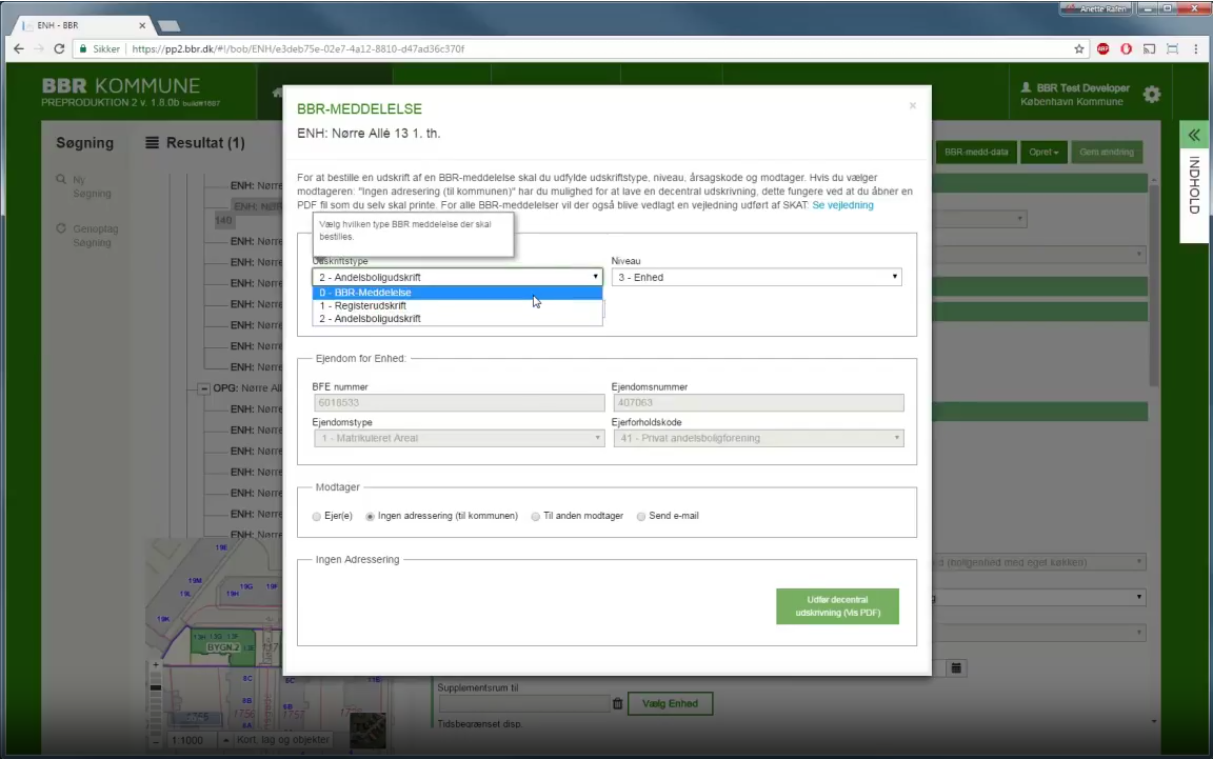Open the Opret dropdown button

1044,153
